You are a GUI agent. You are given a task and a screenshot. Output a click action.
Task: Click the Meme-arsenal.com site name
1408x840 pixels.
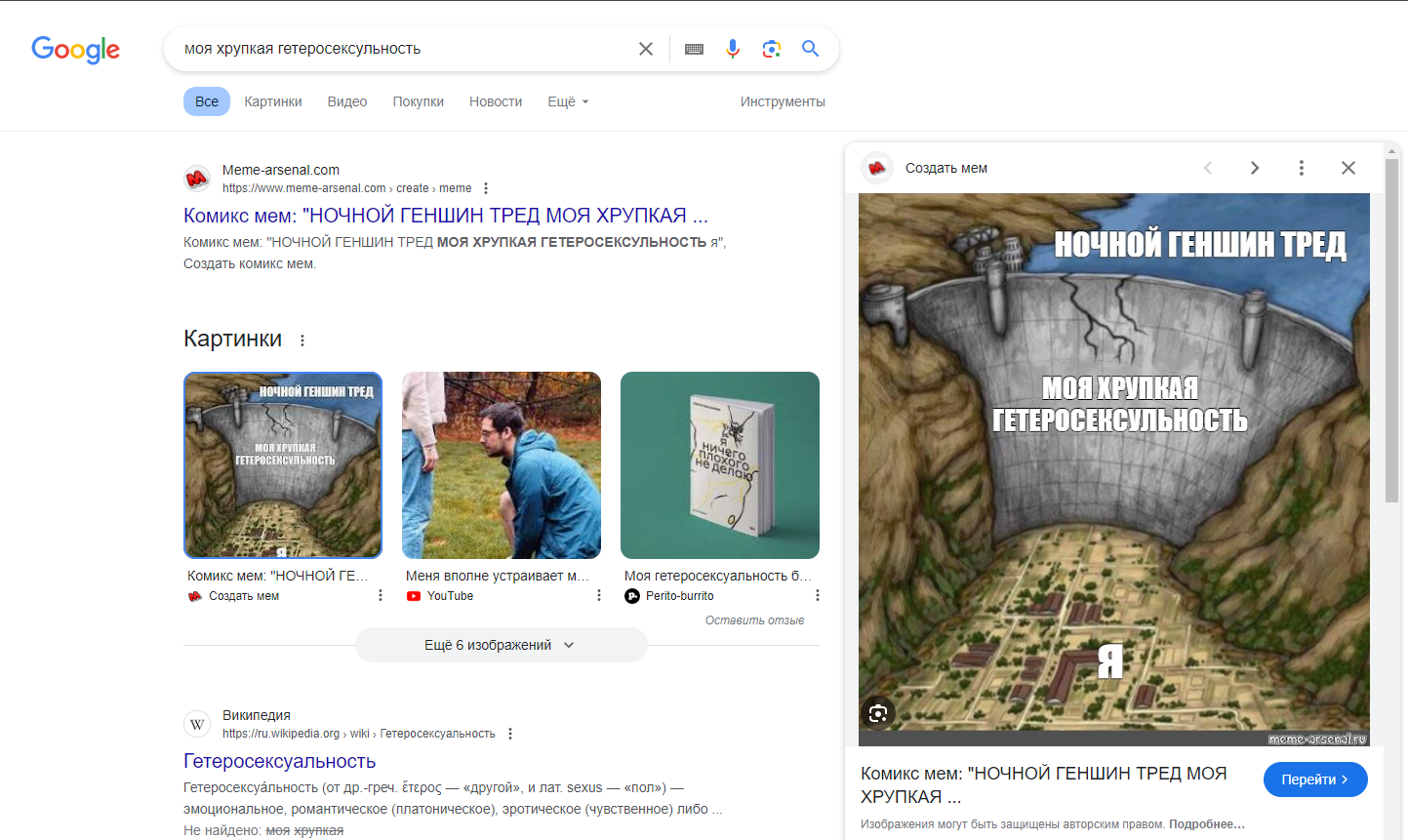coord(281,170)
